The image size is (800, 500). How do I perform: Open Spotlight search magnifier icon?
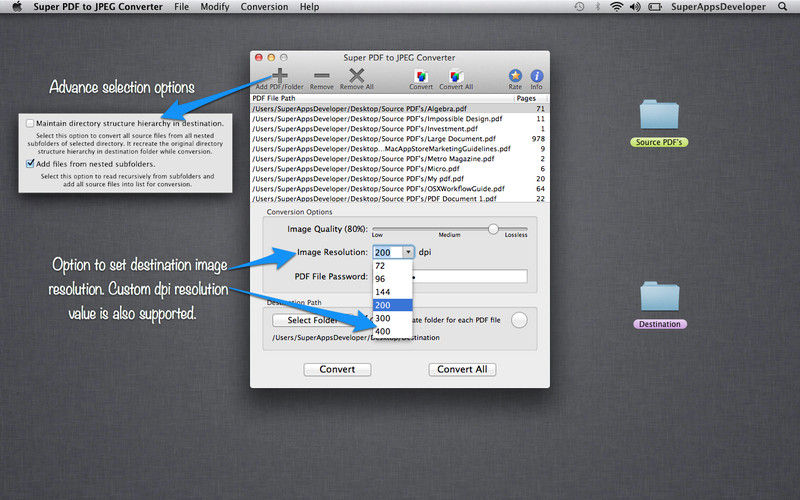click(782, 7)
